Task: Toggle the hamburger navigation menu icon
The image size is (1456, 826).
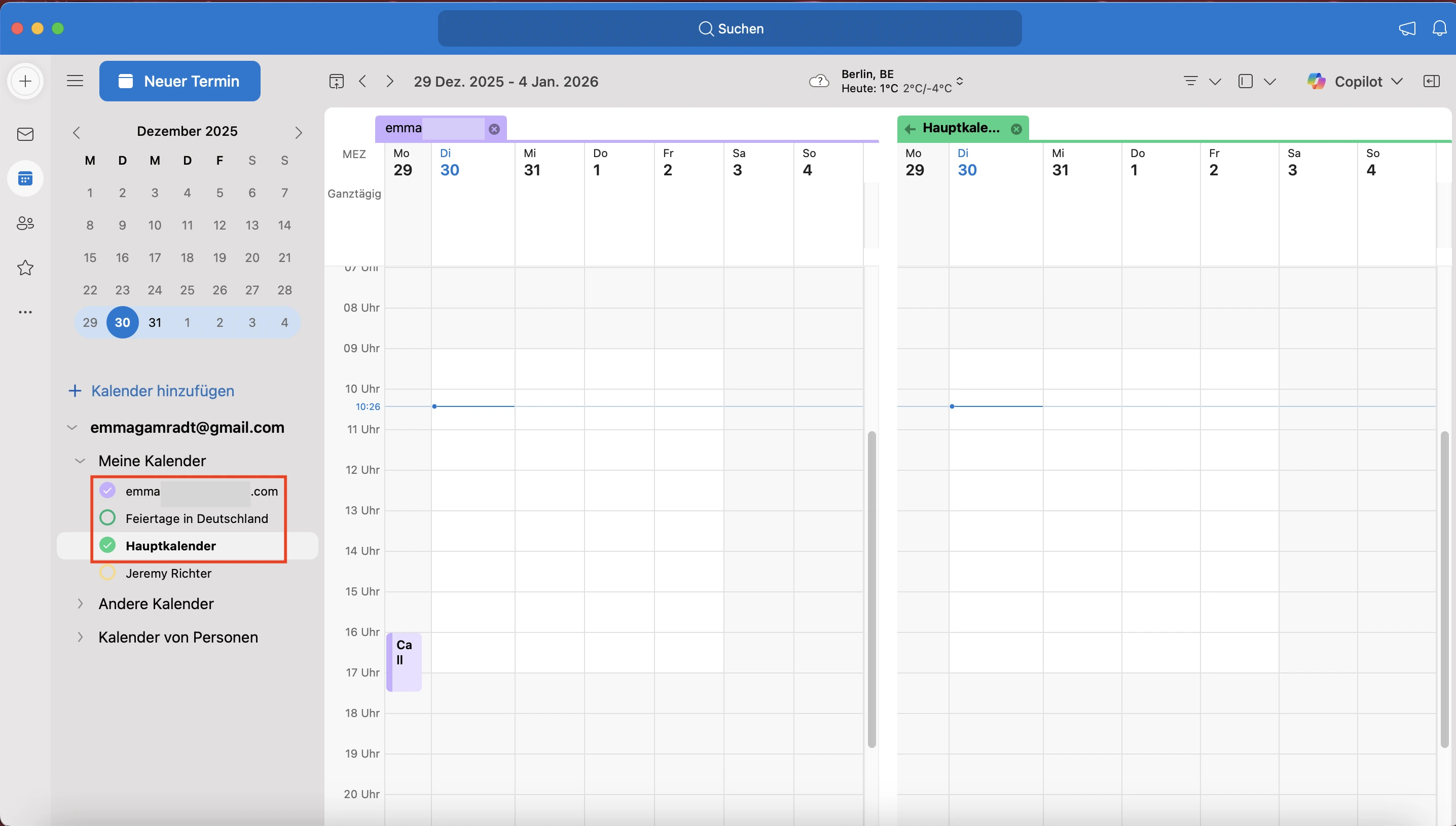Action: click(x=75, y=81)
